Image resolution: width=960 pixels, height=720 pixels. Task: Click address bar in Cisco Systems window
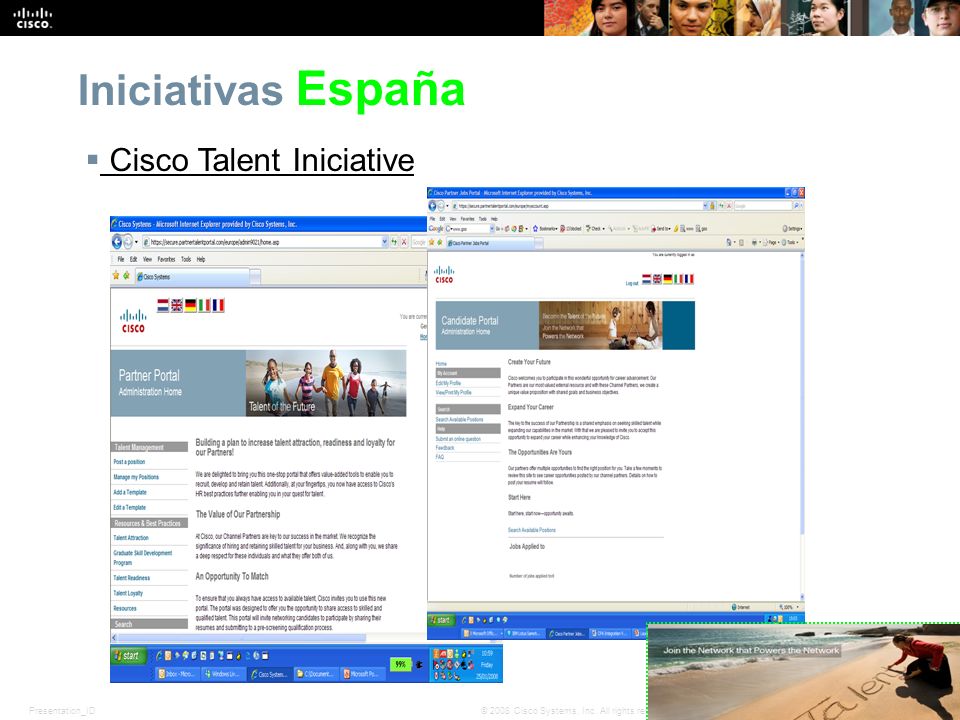[261, 242]
